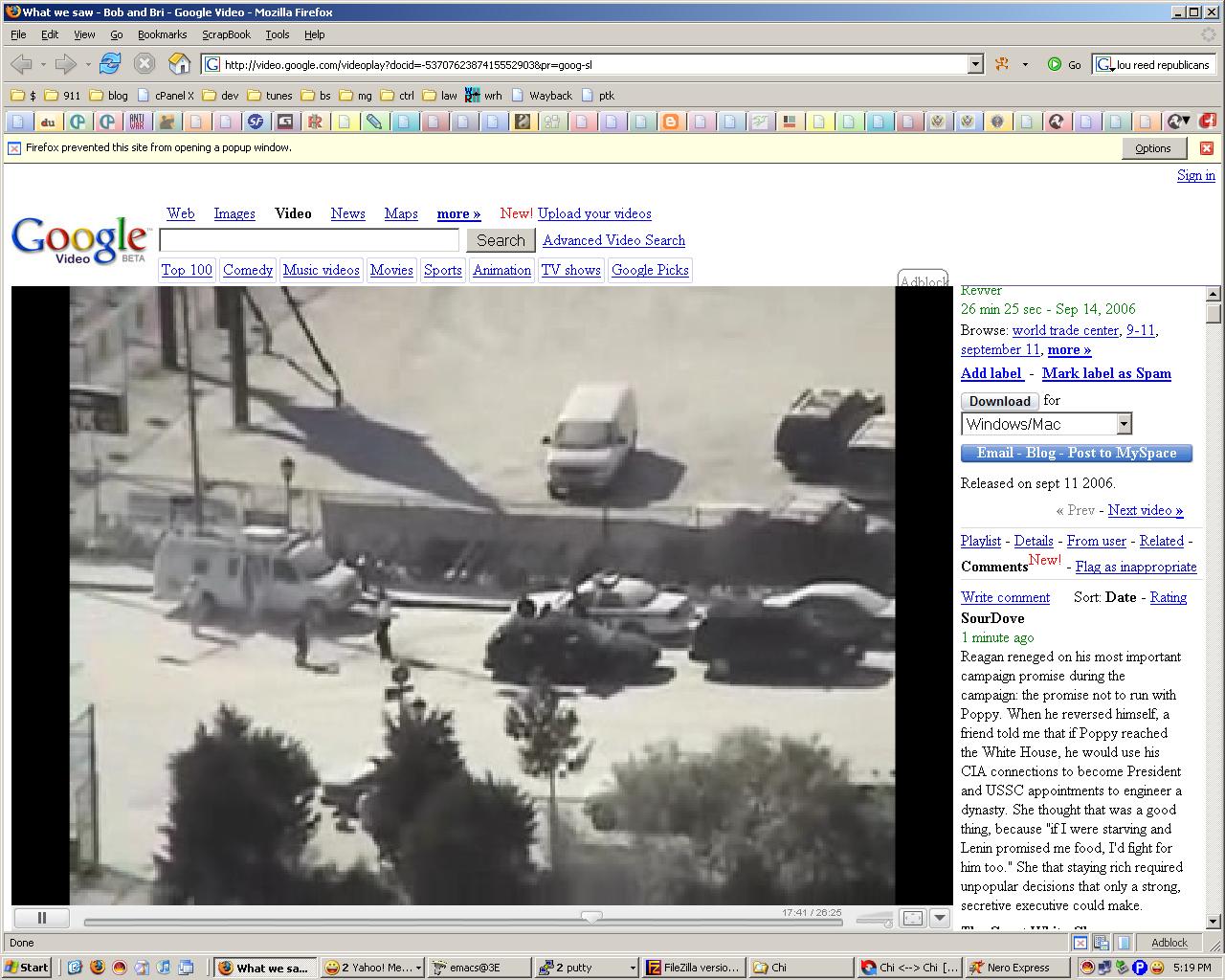Click the Download button

pos(999,401)
